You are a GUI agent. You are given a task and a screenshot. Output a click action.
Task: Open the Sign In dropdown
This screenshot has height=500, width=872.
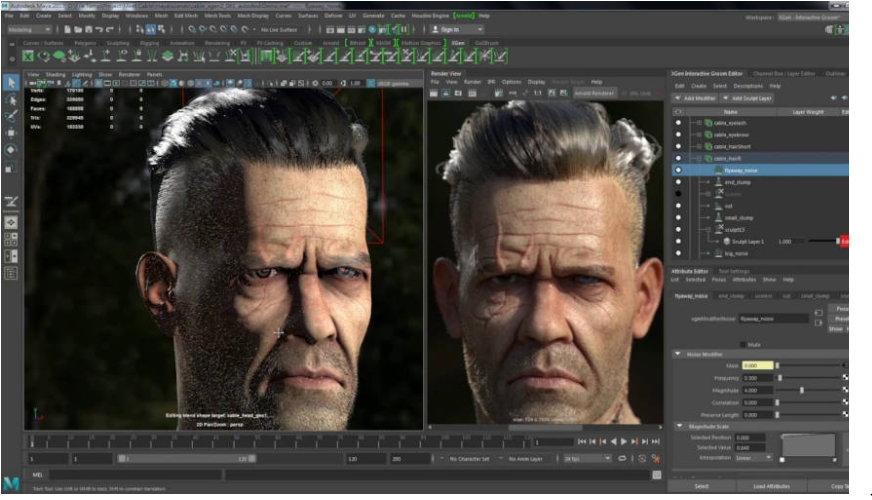point(457,29)
